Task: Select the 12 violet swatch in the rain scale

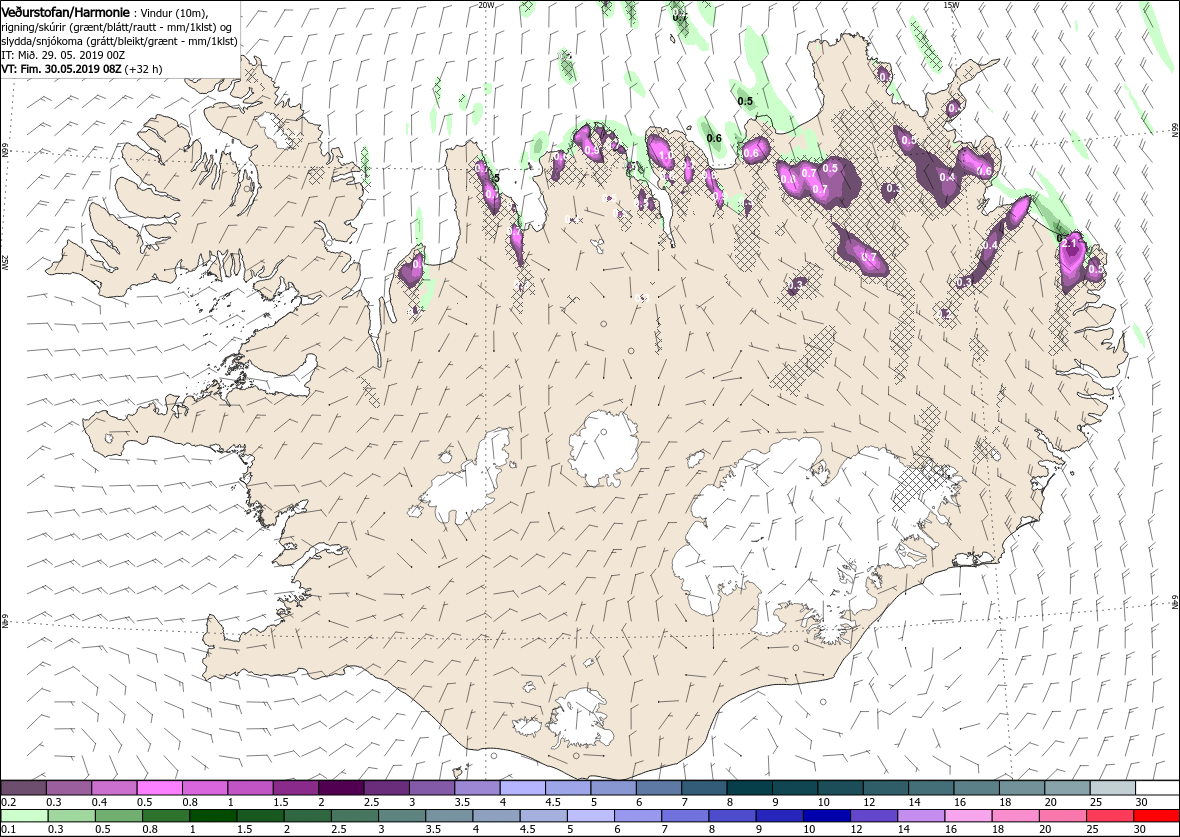Action: click(x=873, y=816)
